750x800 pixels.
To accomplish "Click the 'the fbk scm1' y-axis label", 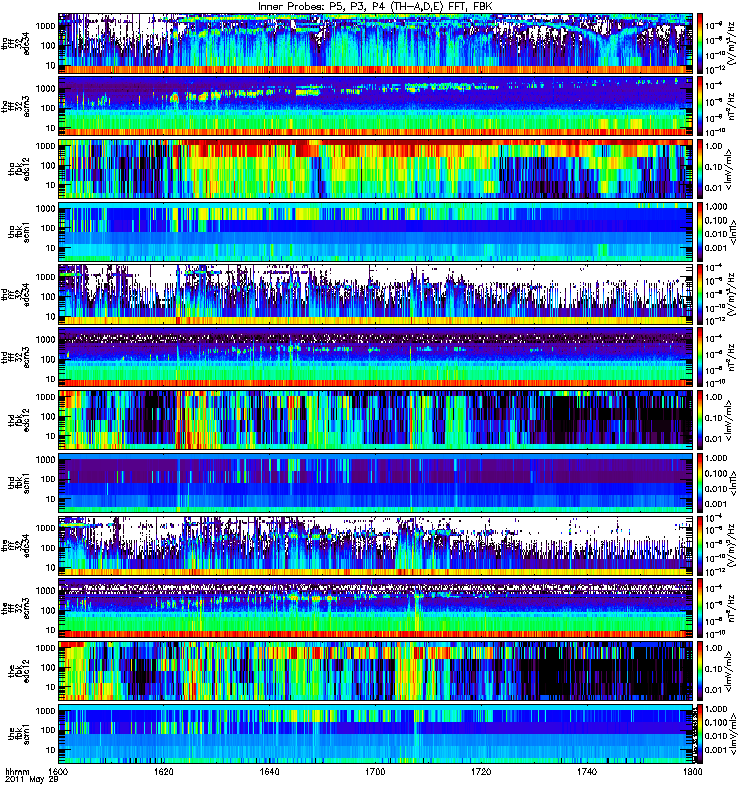I will 19,734.
